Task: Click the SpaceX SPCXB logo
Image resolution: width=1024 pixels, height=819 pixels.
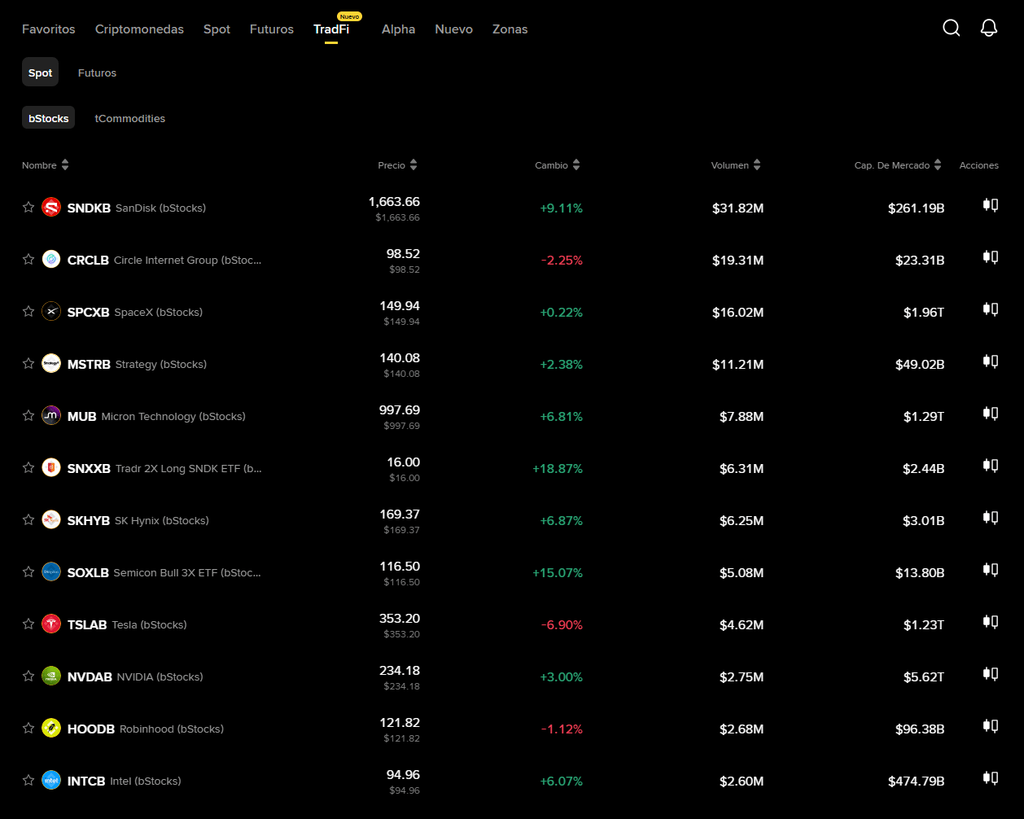Action: coord(51,312)
